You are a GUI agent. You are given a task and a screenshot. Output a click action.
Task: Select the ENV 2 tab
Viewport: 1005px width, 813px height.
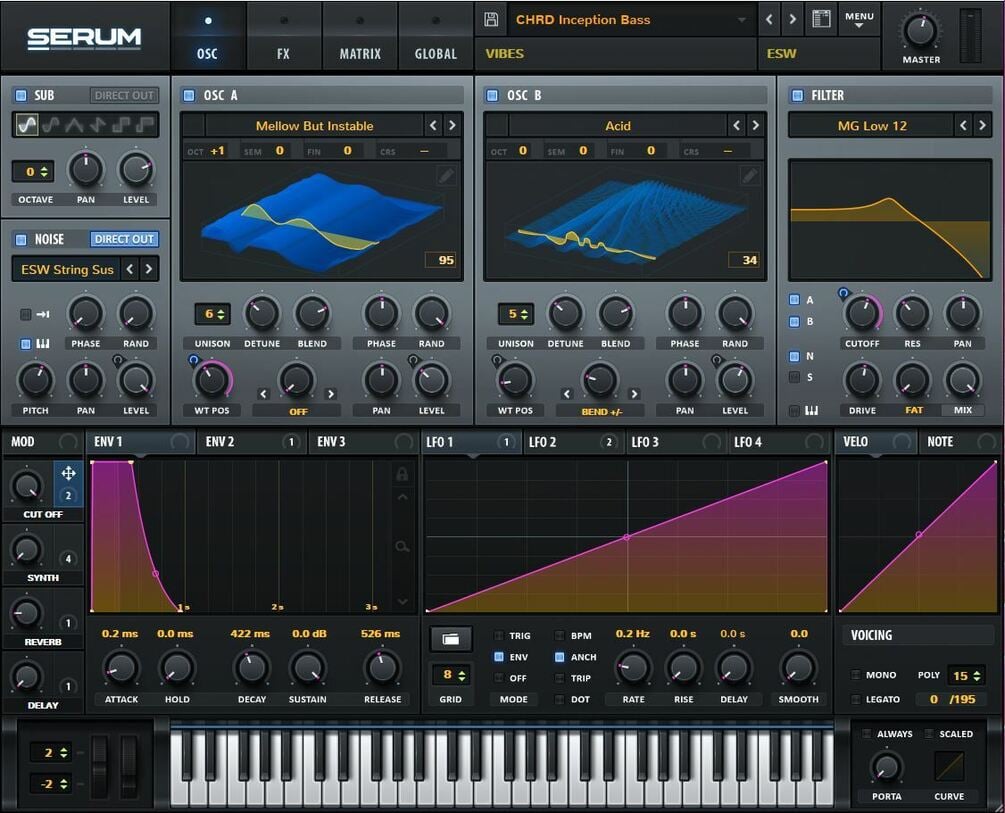click(251, 442)
